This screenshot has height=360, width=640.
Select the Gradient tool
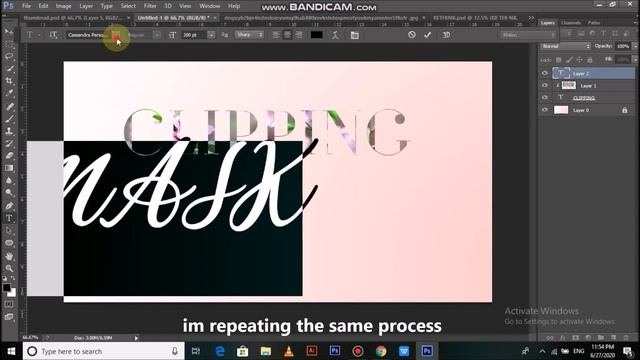point(9,168)
